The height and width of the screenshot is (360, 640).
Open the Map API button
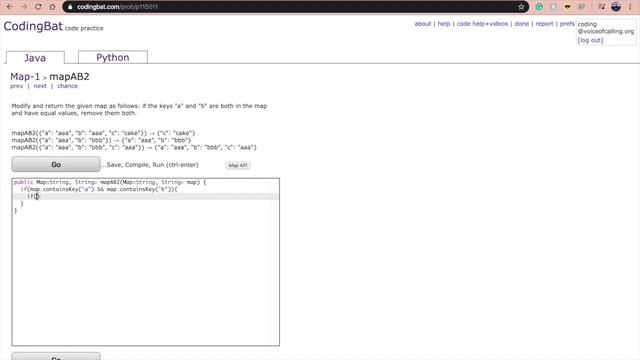[x=238, y=165]
